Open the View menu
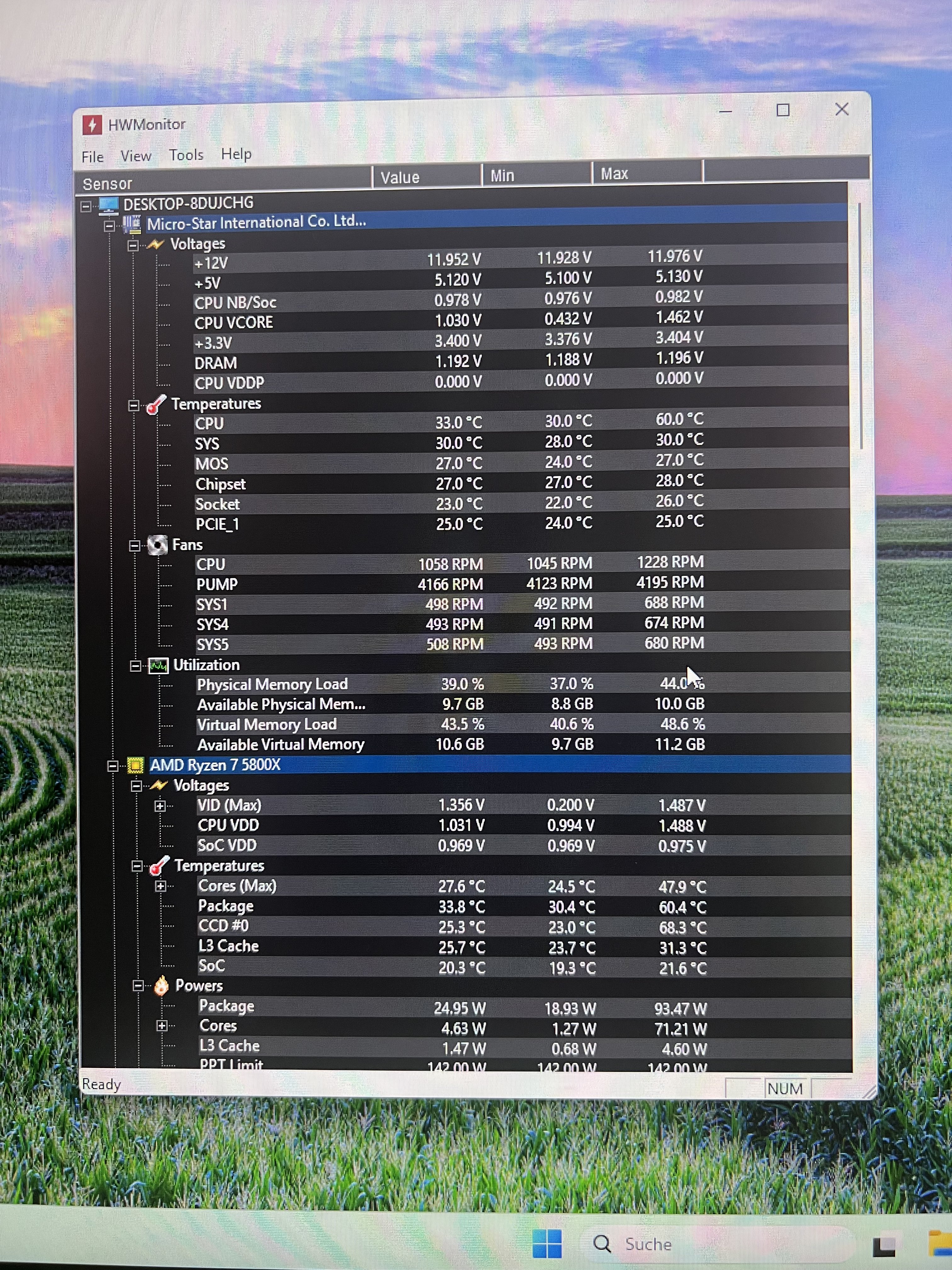 pos(136,156)
